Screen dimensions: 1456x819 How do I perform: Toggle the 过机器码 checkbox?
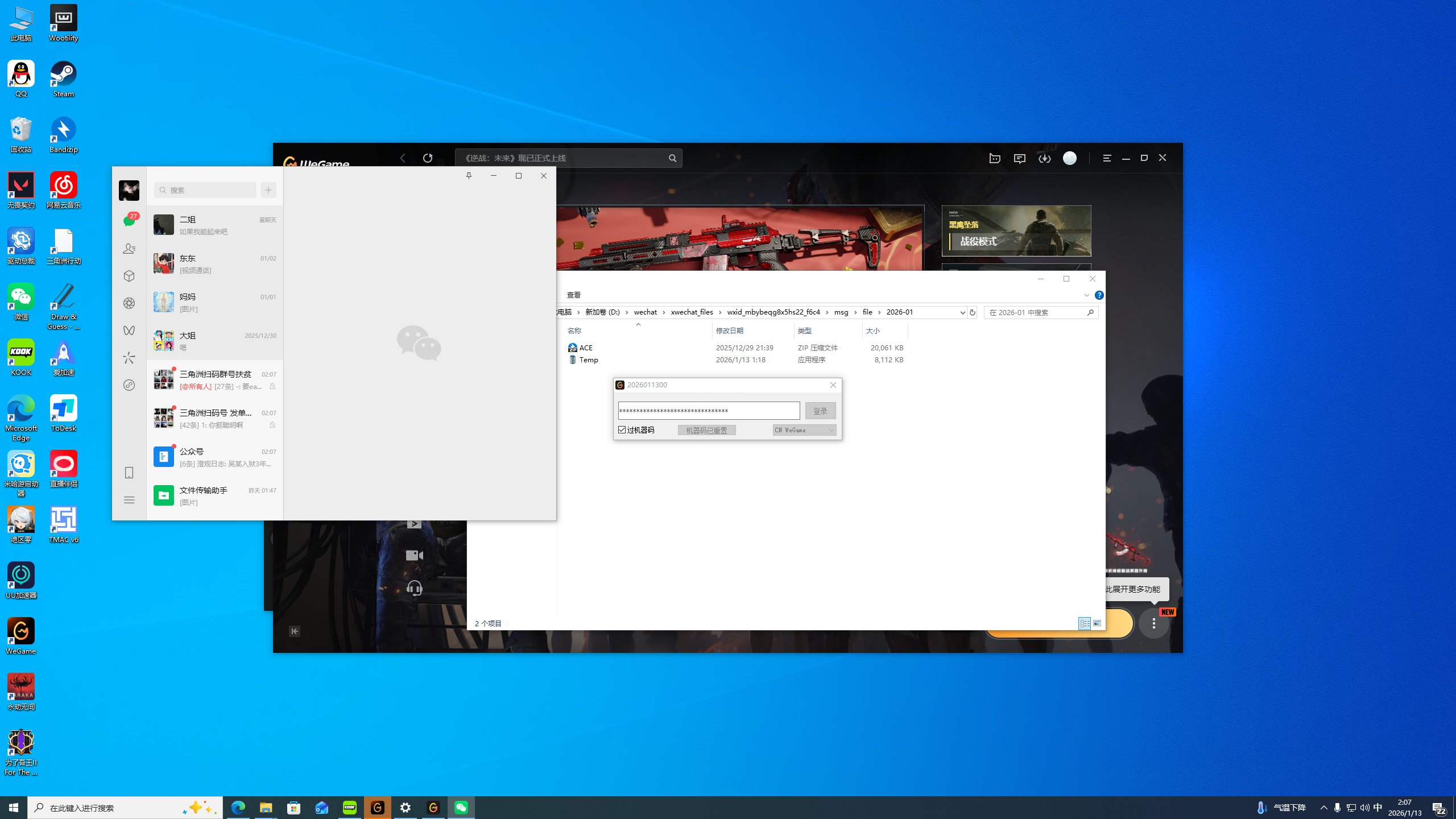coord(622,430)
